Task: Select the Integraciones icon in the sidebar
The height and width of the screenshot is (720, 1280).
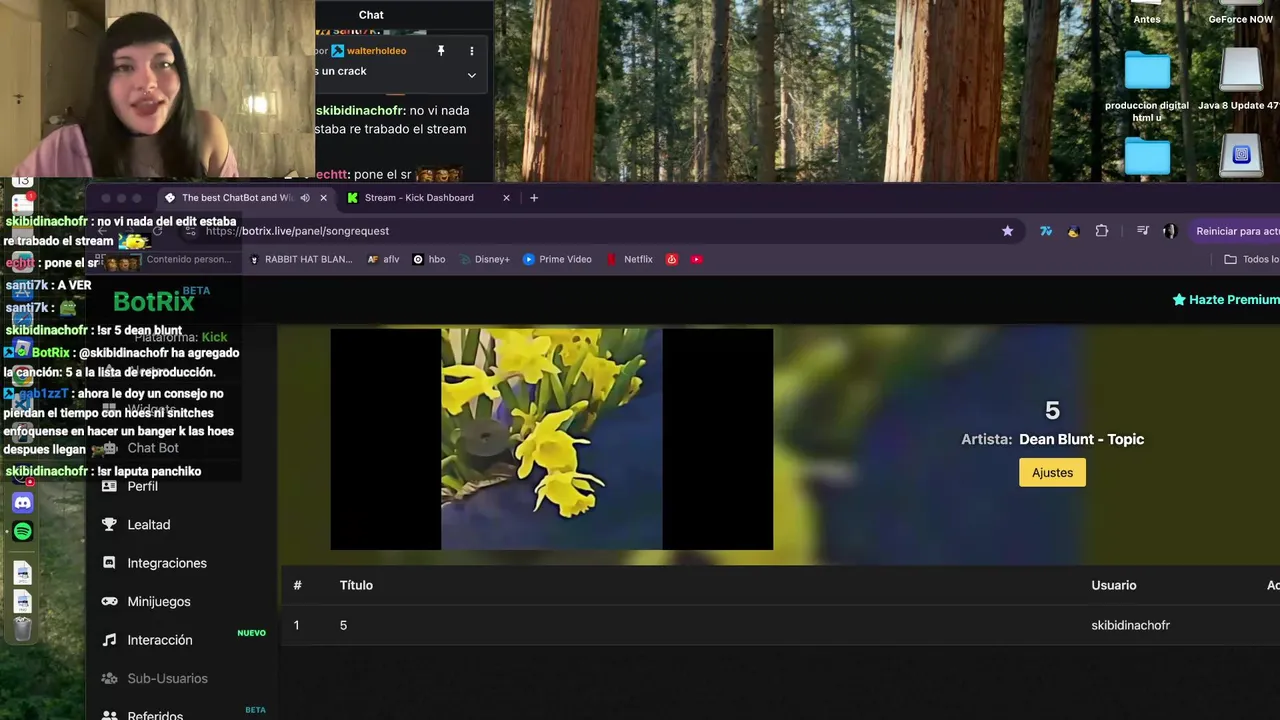Action: (x=109, y=563)
